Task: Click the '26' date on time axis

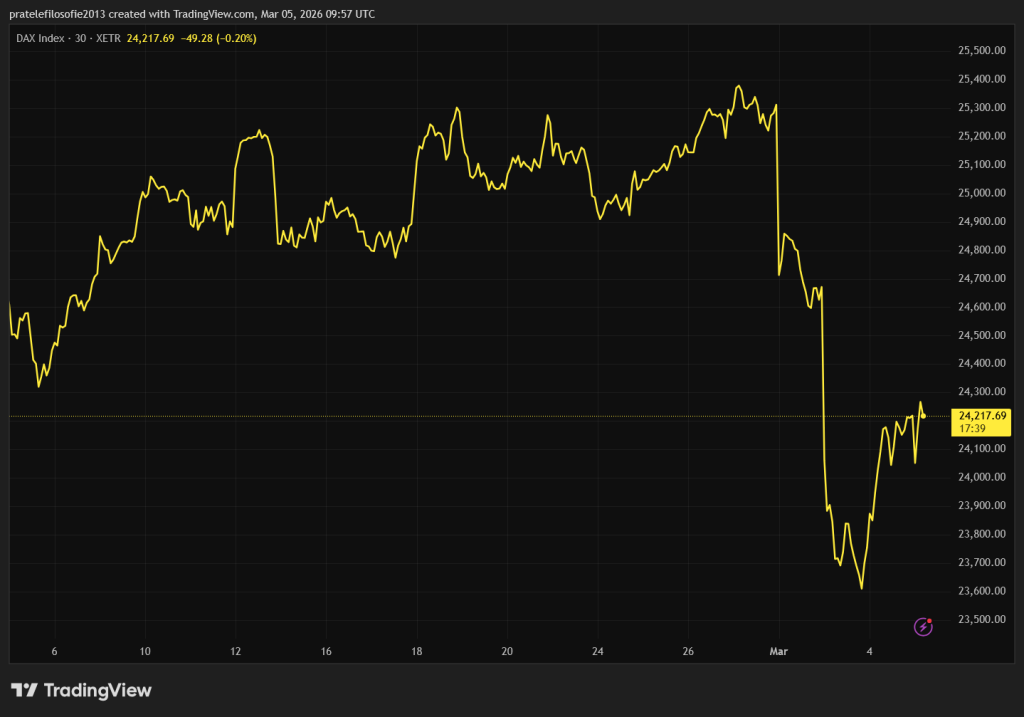Action: coord(688,651)
